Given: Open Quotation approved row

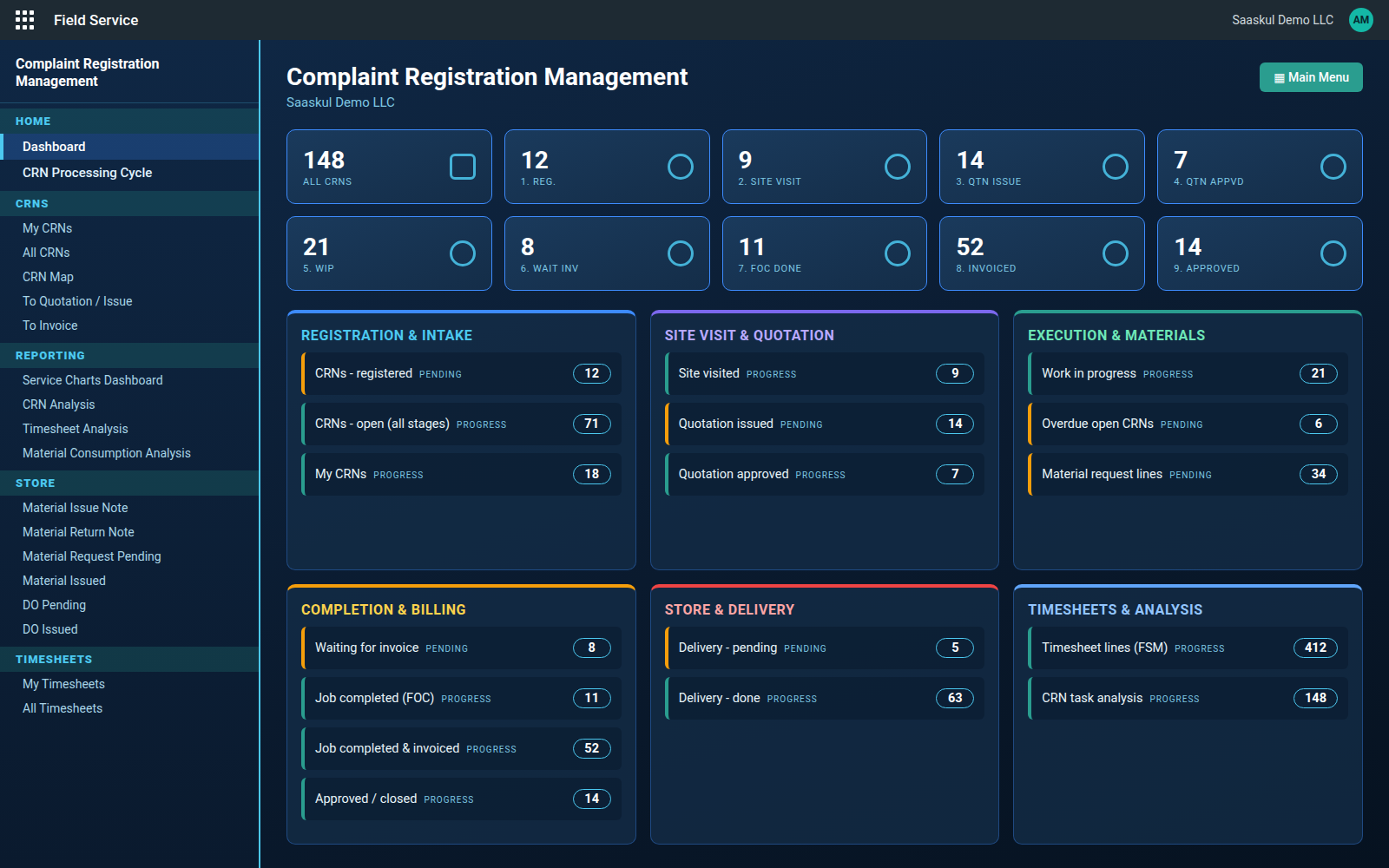Looking at the screenshot, I should click(x=825, y=474).
